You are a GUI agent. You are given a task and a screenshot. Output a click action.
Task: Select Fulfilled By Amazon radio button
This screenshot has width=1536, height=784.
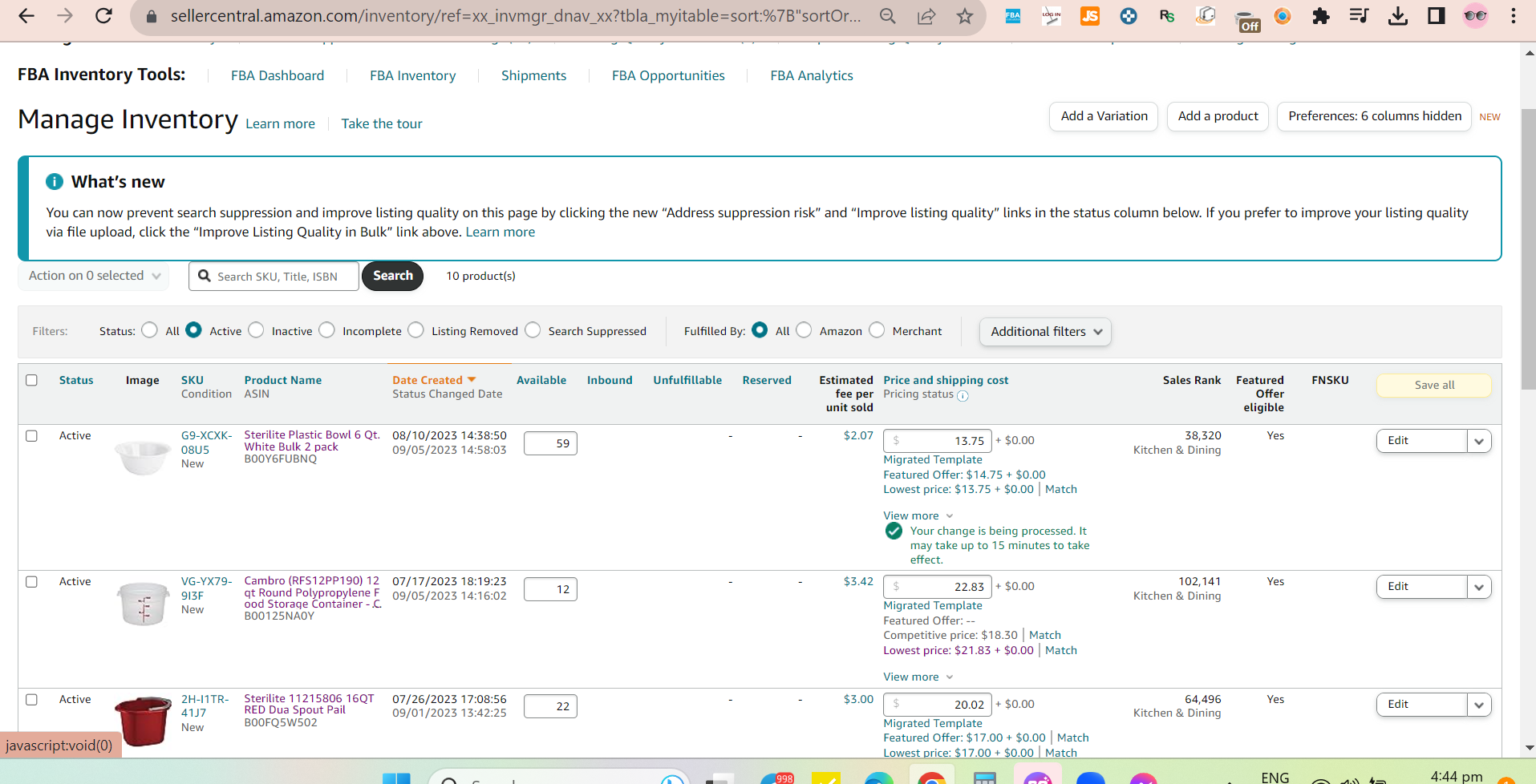click(x=804, y=330)
